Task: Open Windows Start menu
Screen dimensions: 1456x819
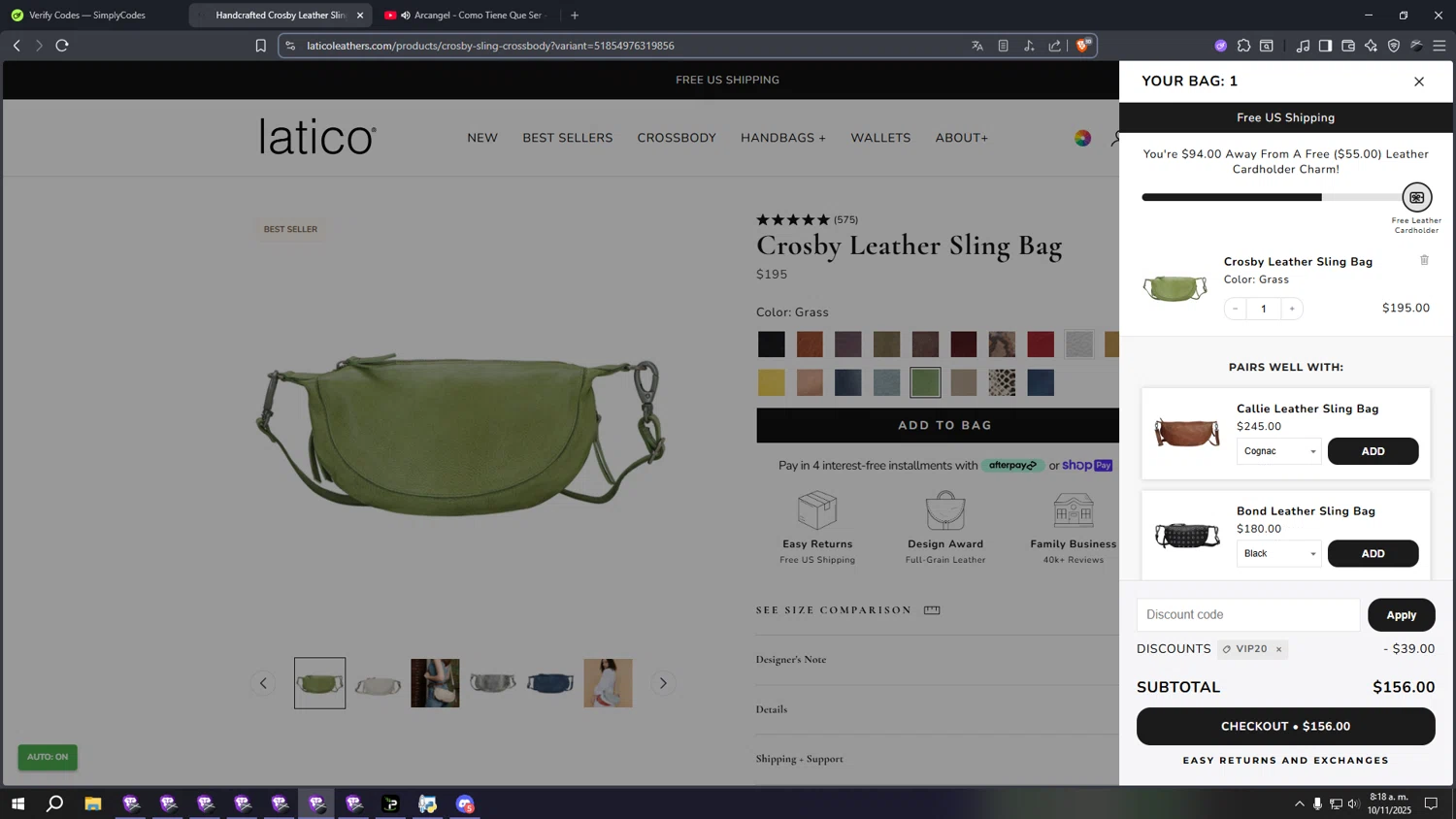Action: 17,803
